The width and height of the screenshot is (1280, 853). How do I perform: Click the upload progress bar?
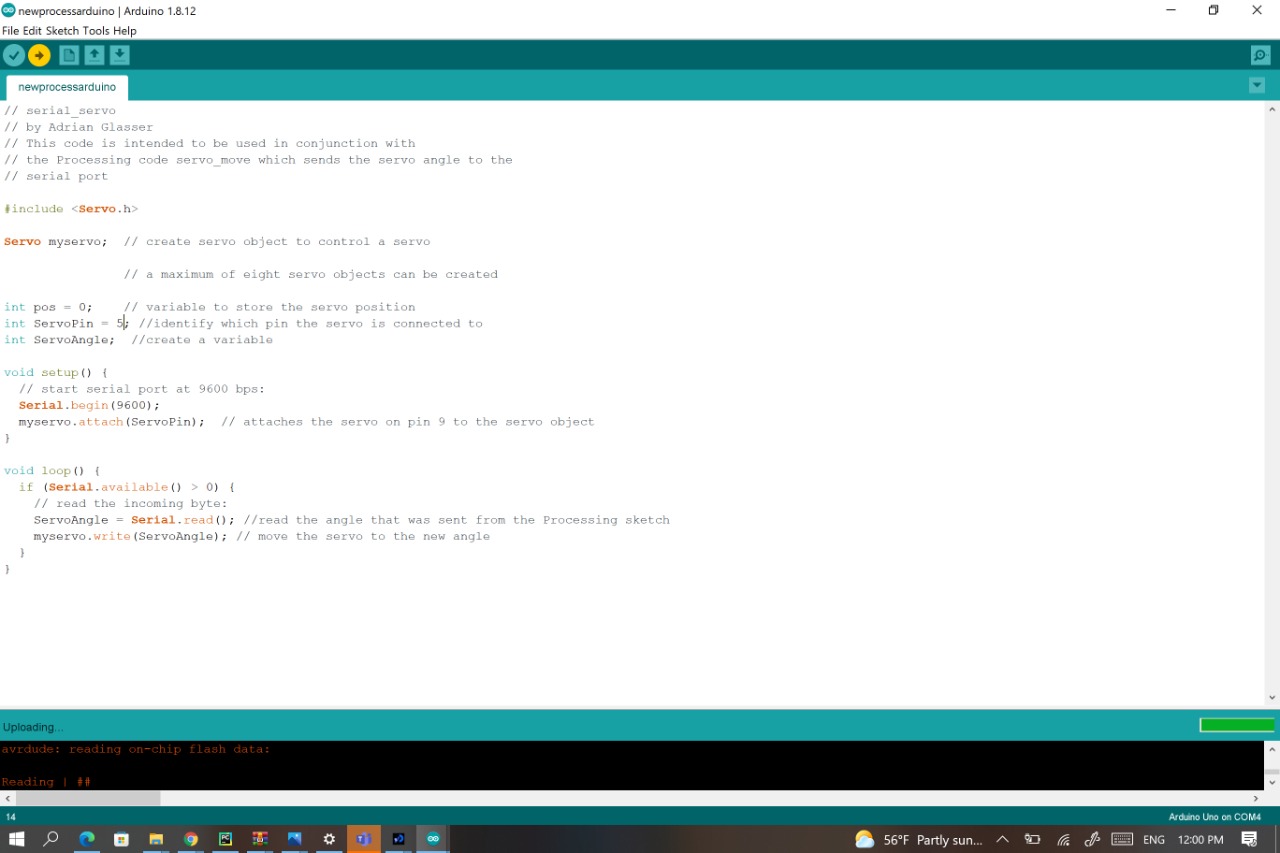(x=1237, y=725)
